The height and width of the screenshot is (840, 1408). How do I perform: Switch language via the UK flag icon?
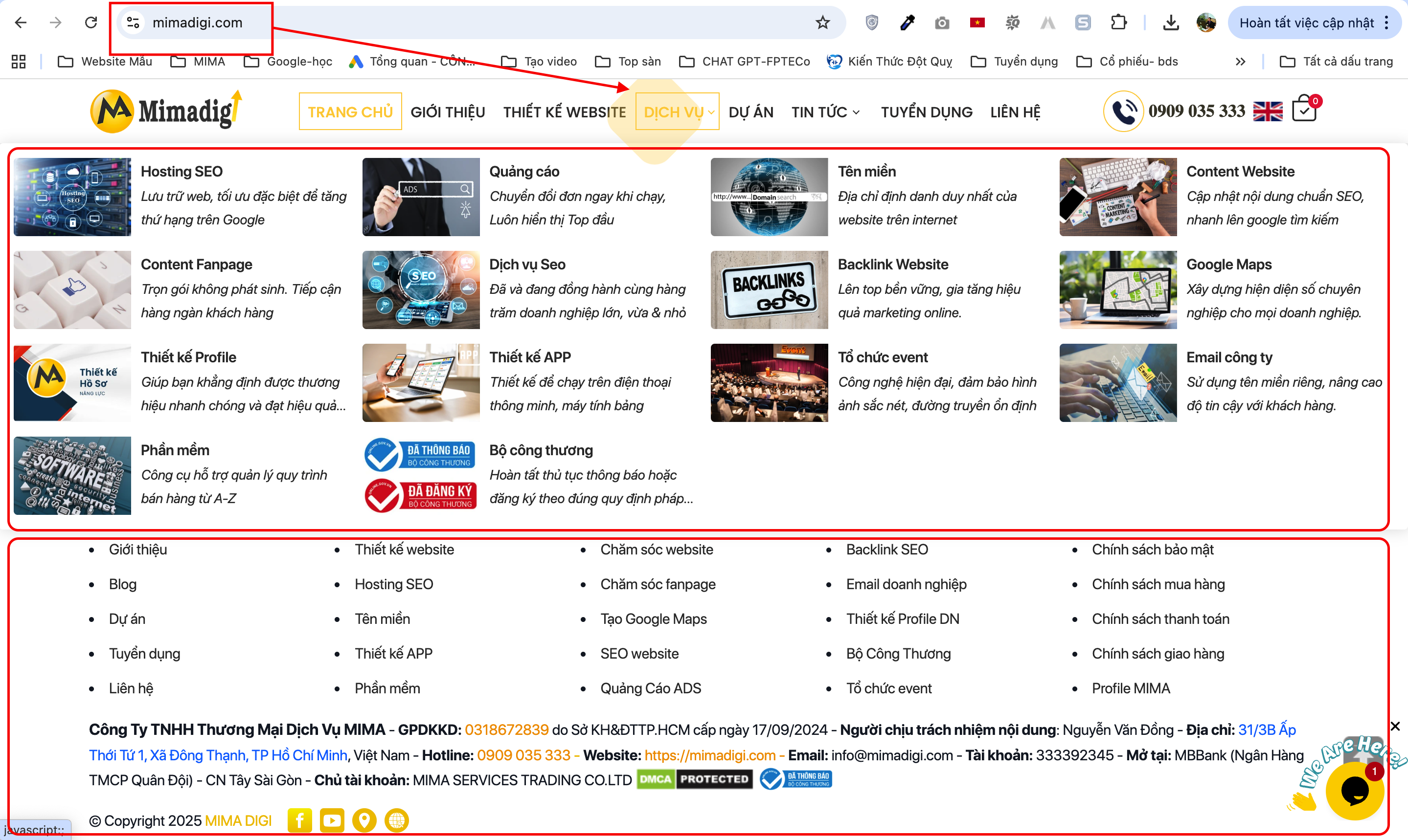[1269, 111]
